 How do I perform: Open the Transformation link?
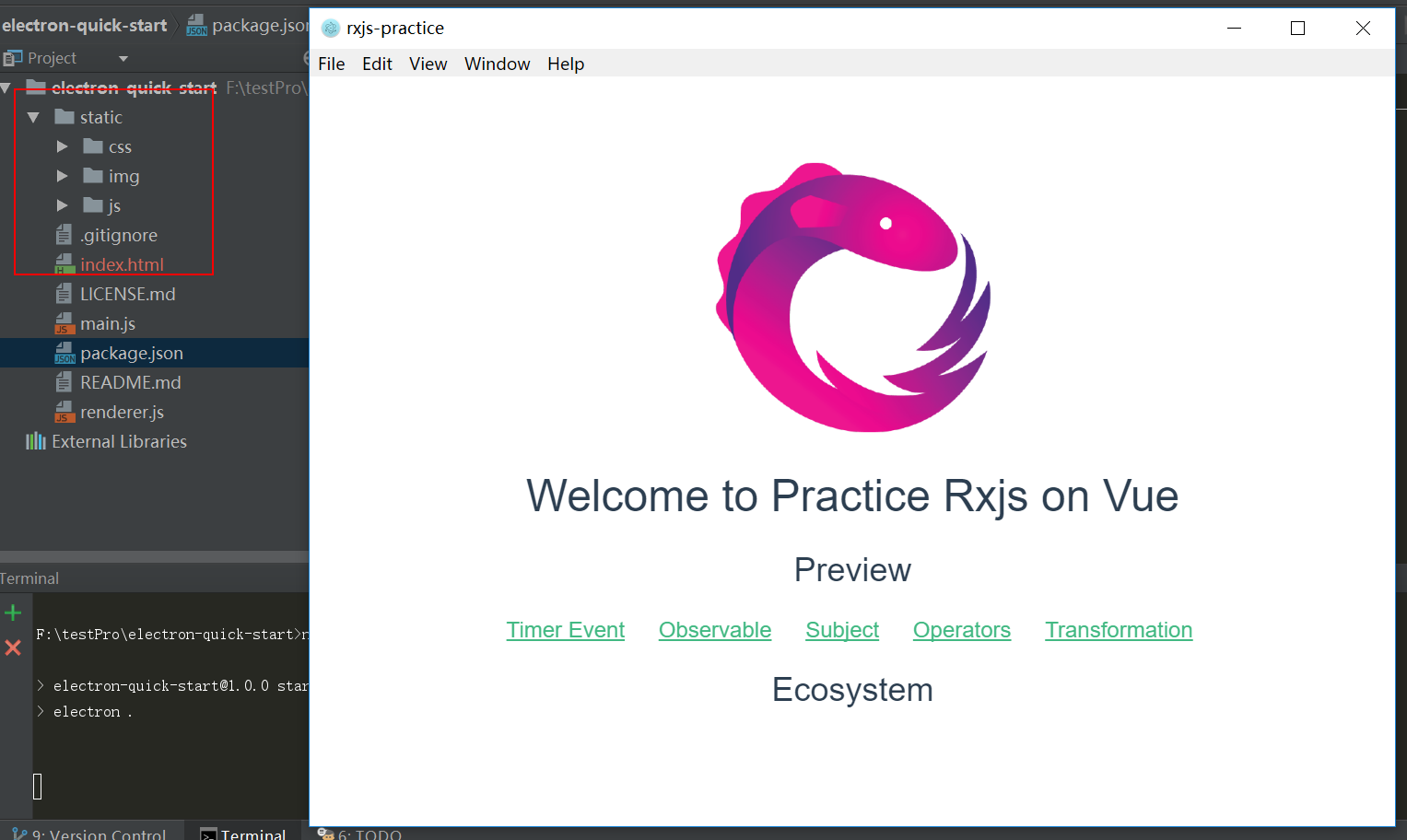[1119, 630]
